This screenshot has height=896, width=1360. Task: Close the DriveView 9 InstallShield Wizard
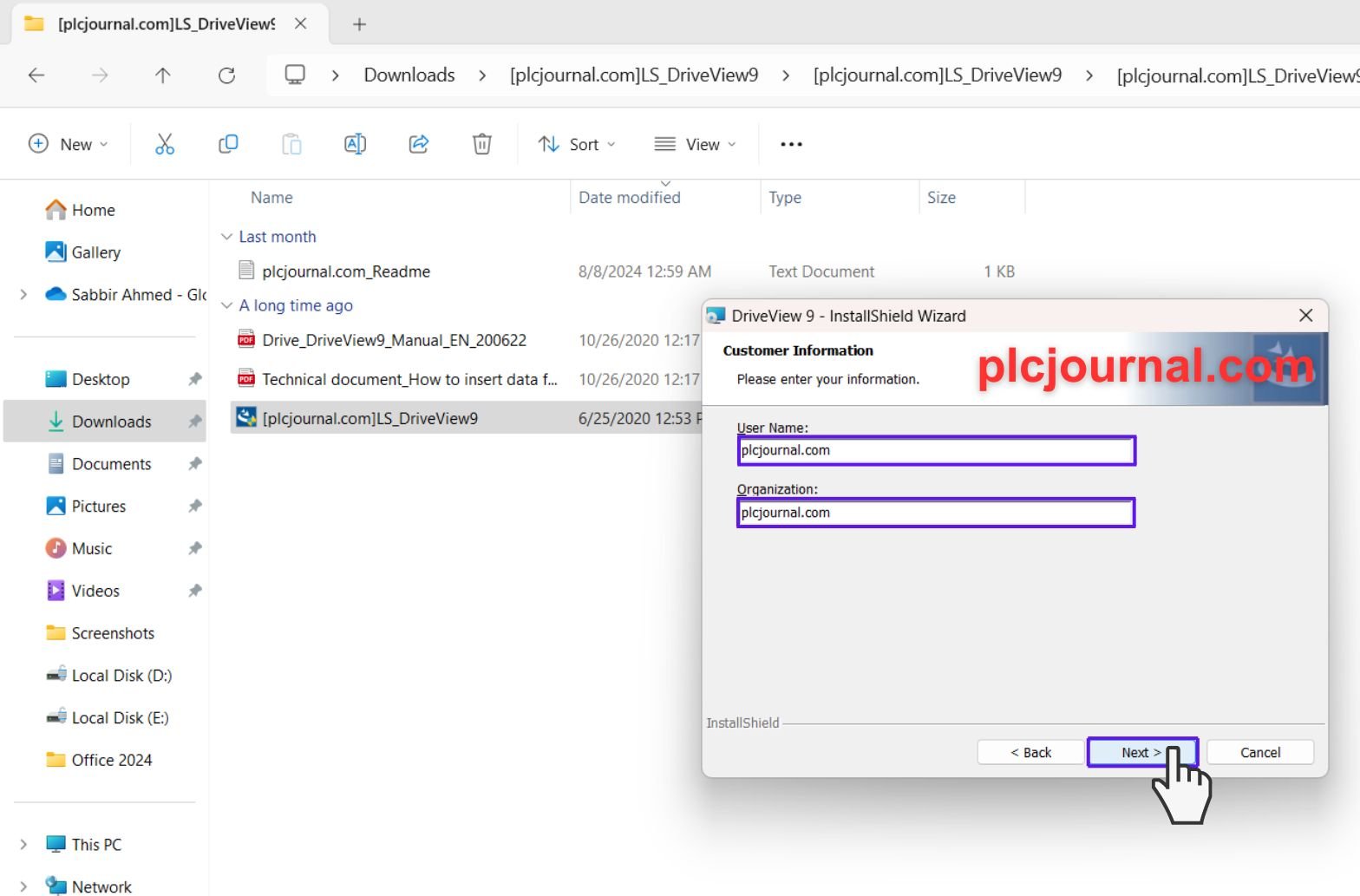click(1305, 316)
